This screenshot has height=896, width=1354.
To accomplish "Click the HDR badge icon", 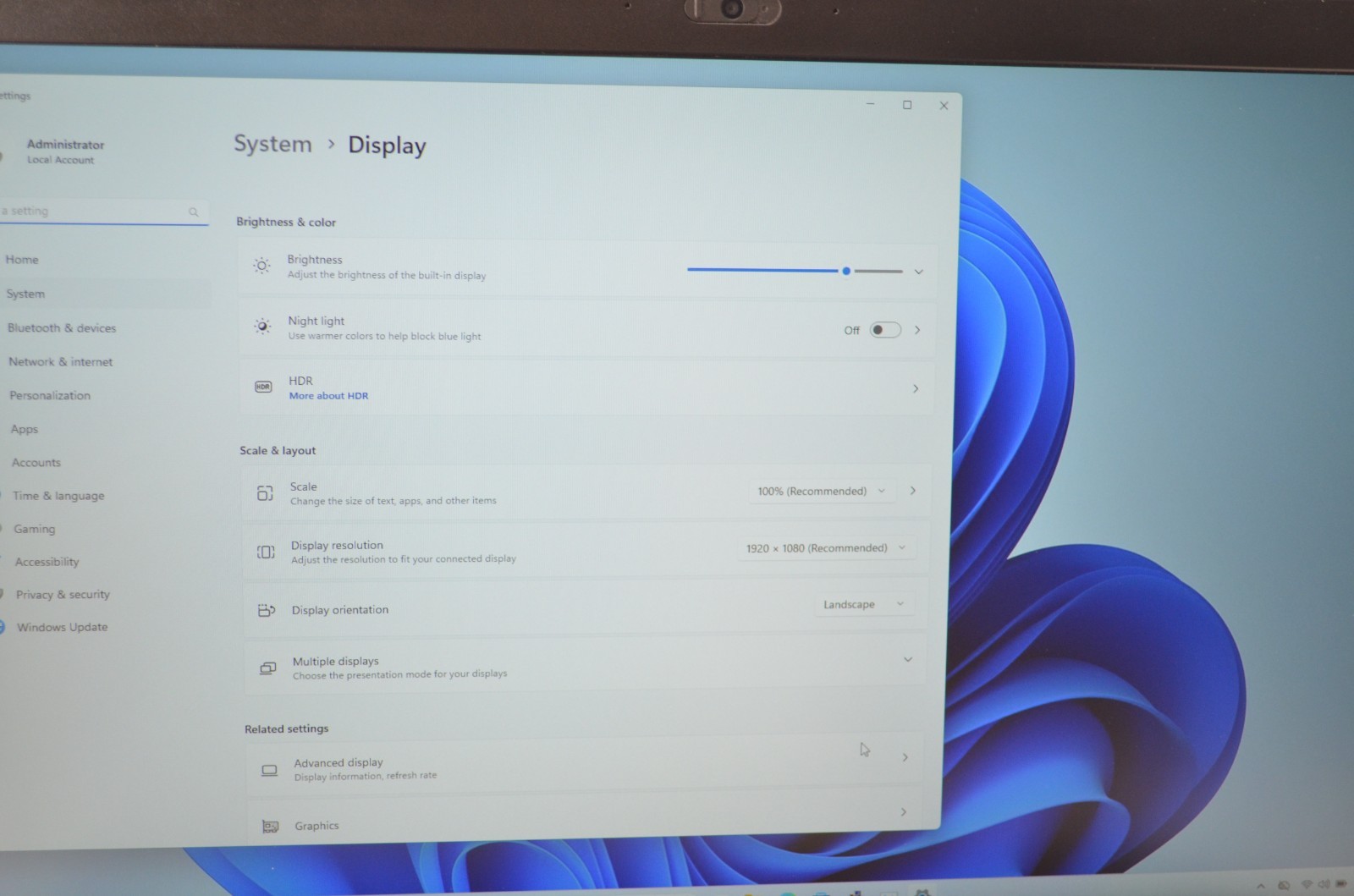I will 263,387.
